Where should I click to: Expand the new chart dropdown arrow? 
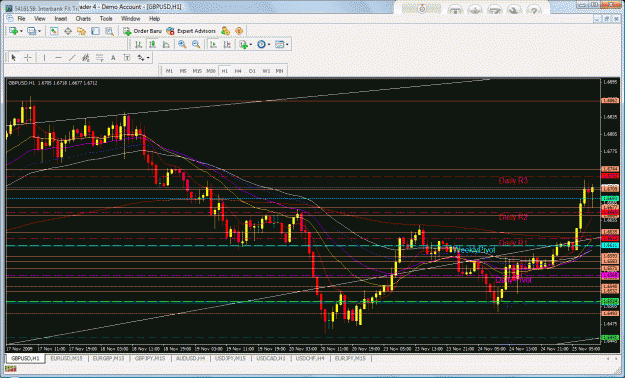pos(21,31)
